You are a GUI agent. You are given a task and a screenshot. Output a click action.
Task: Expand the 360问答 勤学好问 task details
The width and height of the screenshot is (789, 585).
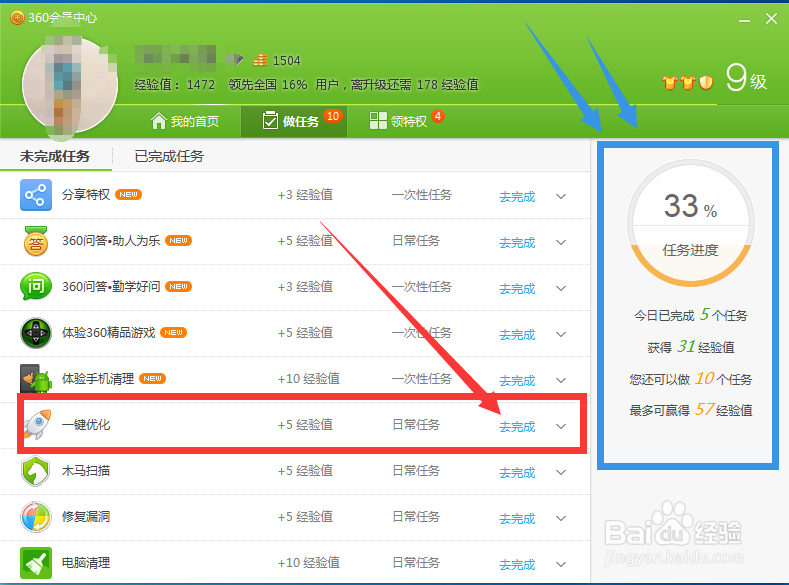561,288
